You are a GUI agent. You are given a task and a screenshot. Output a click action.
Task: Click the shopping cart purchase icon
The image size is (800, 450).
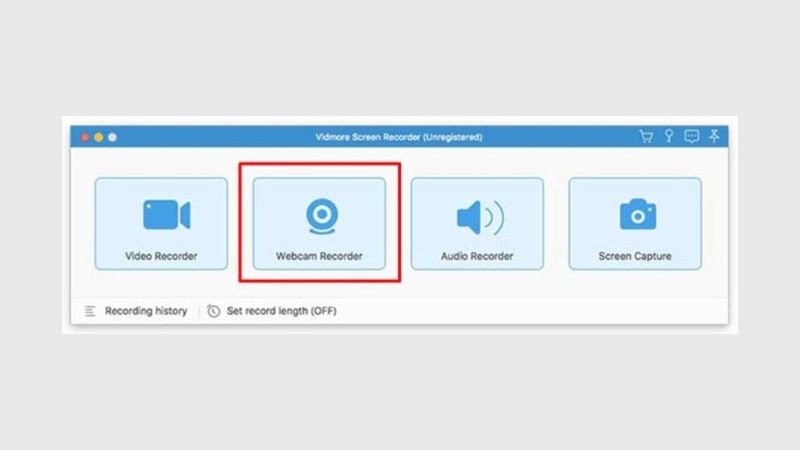(646, 136)
